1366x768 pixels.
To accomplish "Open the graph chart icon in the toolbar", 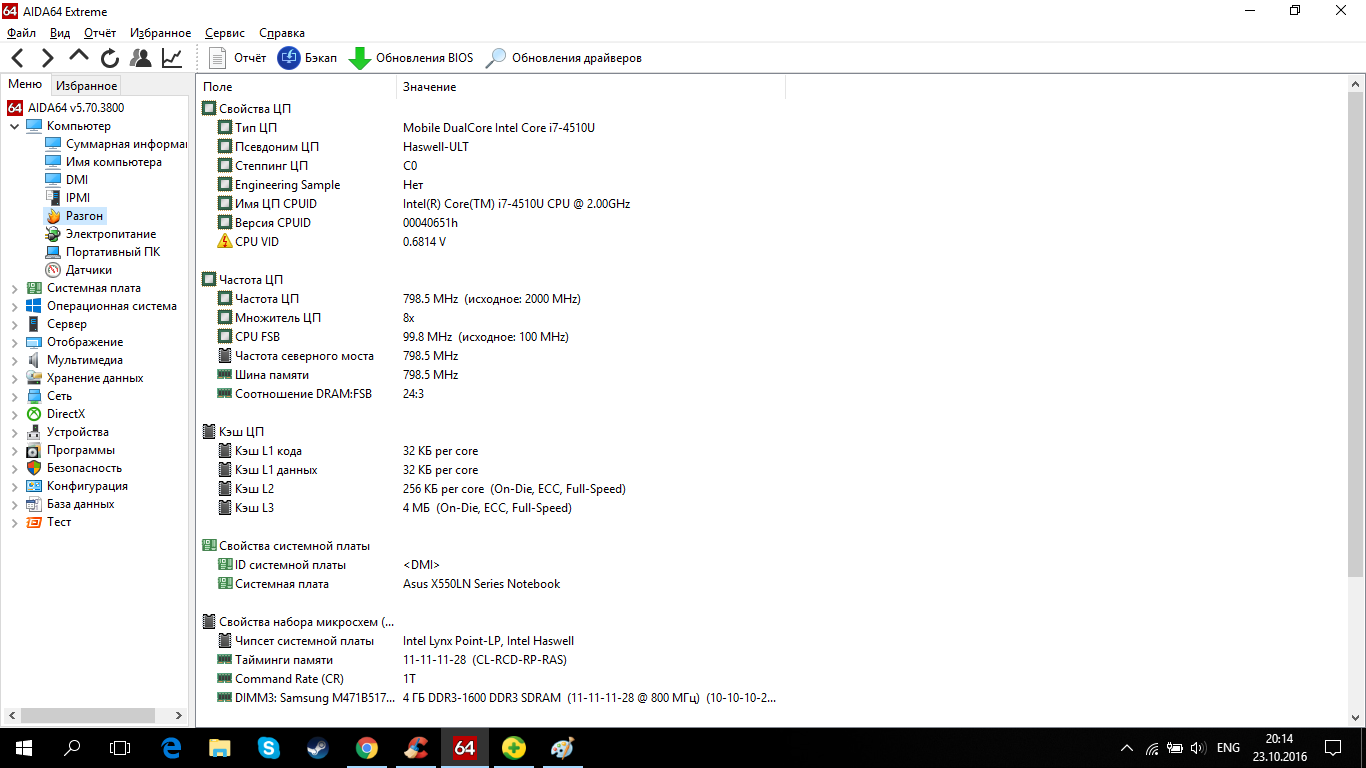I will point(172,58).
